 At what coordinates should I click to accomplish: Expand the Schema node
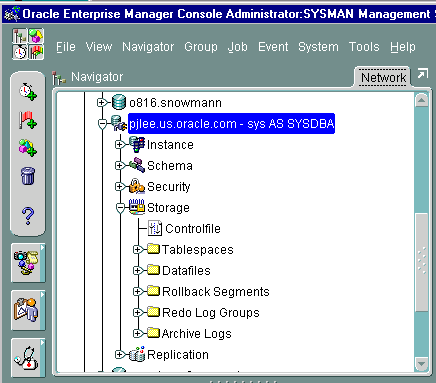[x=119, y=166]
